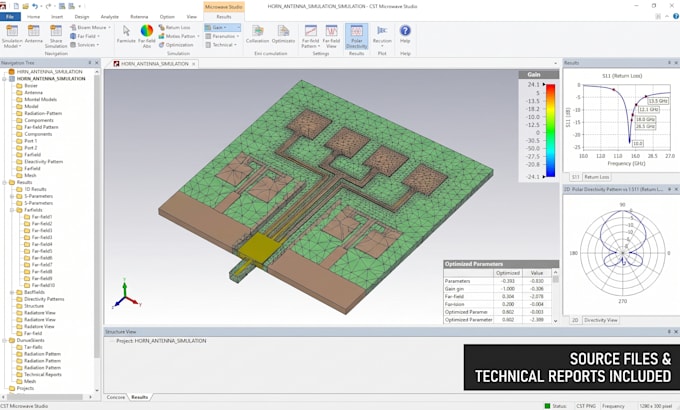Viewport: 680px width, 410px height.
Task: Switch to the Concore bottom tab
Action: tap(116, 397)
